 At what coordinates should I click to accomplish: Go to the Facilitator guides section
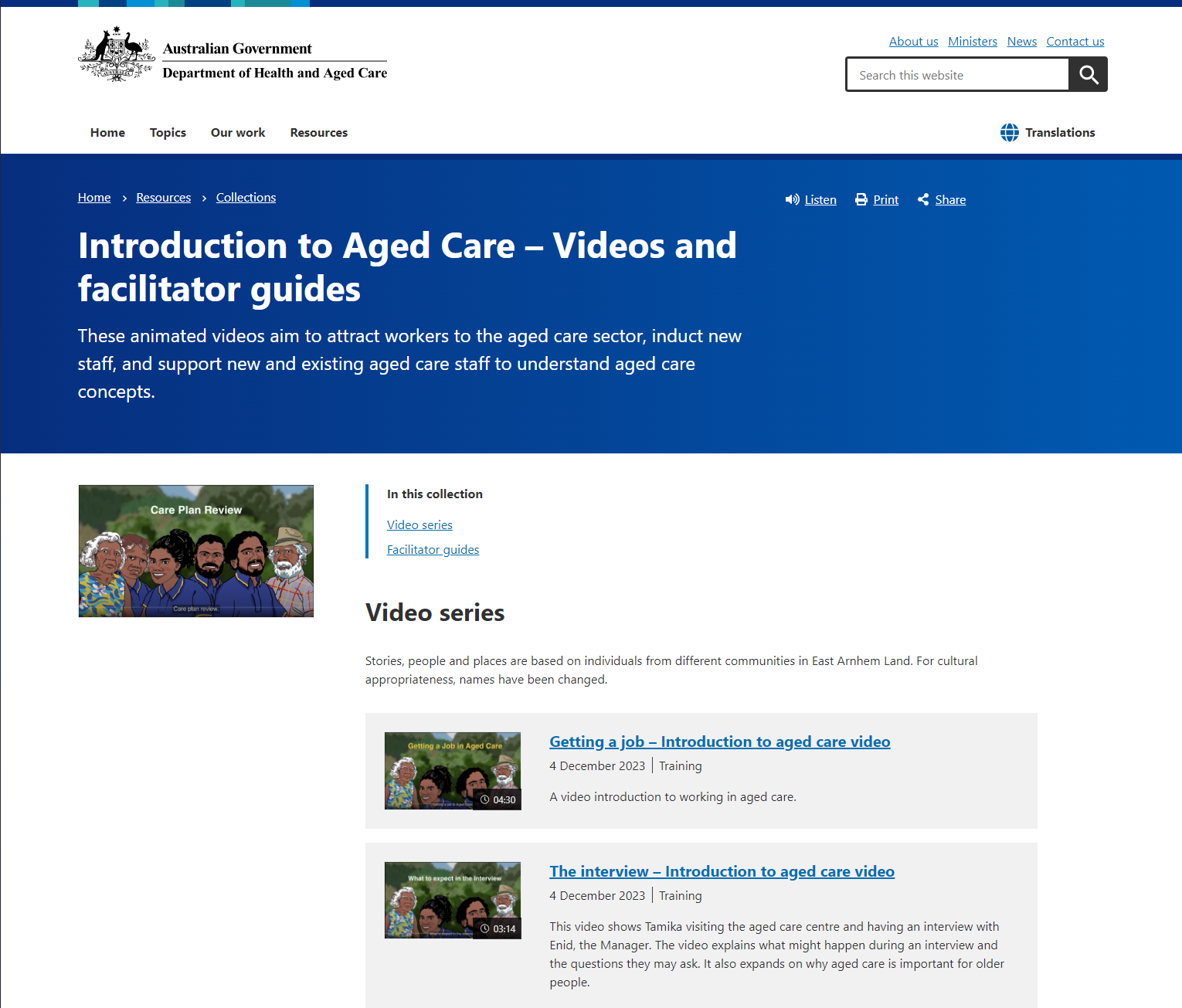click(x=433, y=549)
